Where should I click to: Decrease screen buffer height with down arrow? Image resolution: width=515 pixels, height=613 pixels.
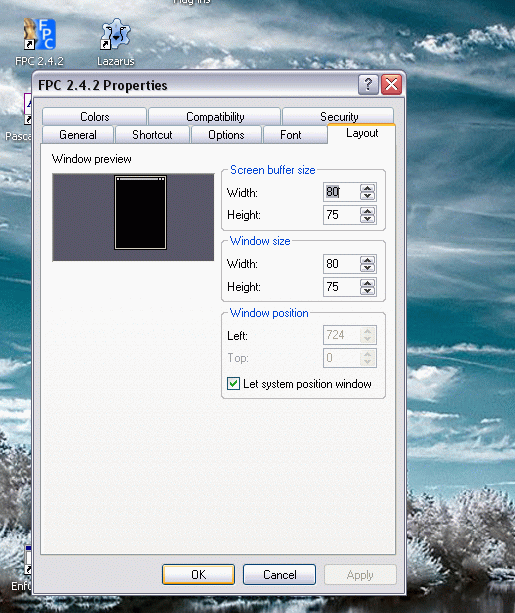coord(368,219)
